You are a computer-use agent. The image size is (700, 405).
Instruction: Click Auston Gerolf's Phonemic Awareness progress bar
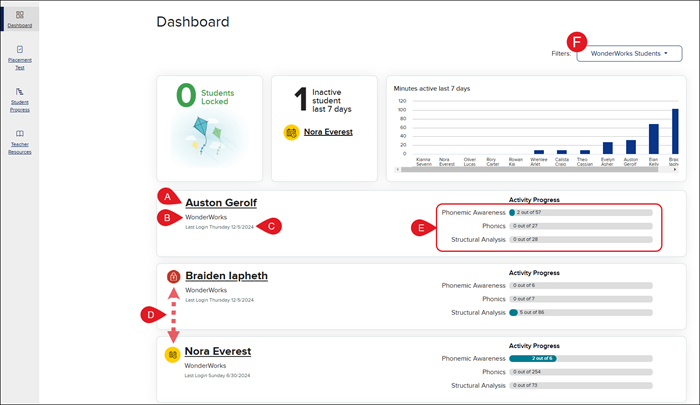[580, 212]
